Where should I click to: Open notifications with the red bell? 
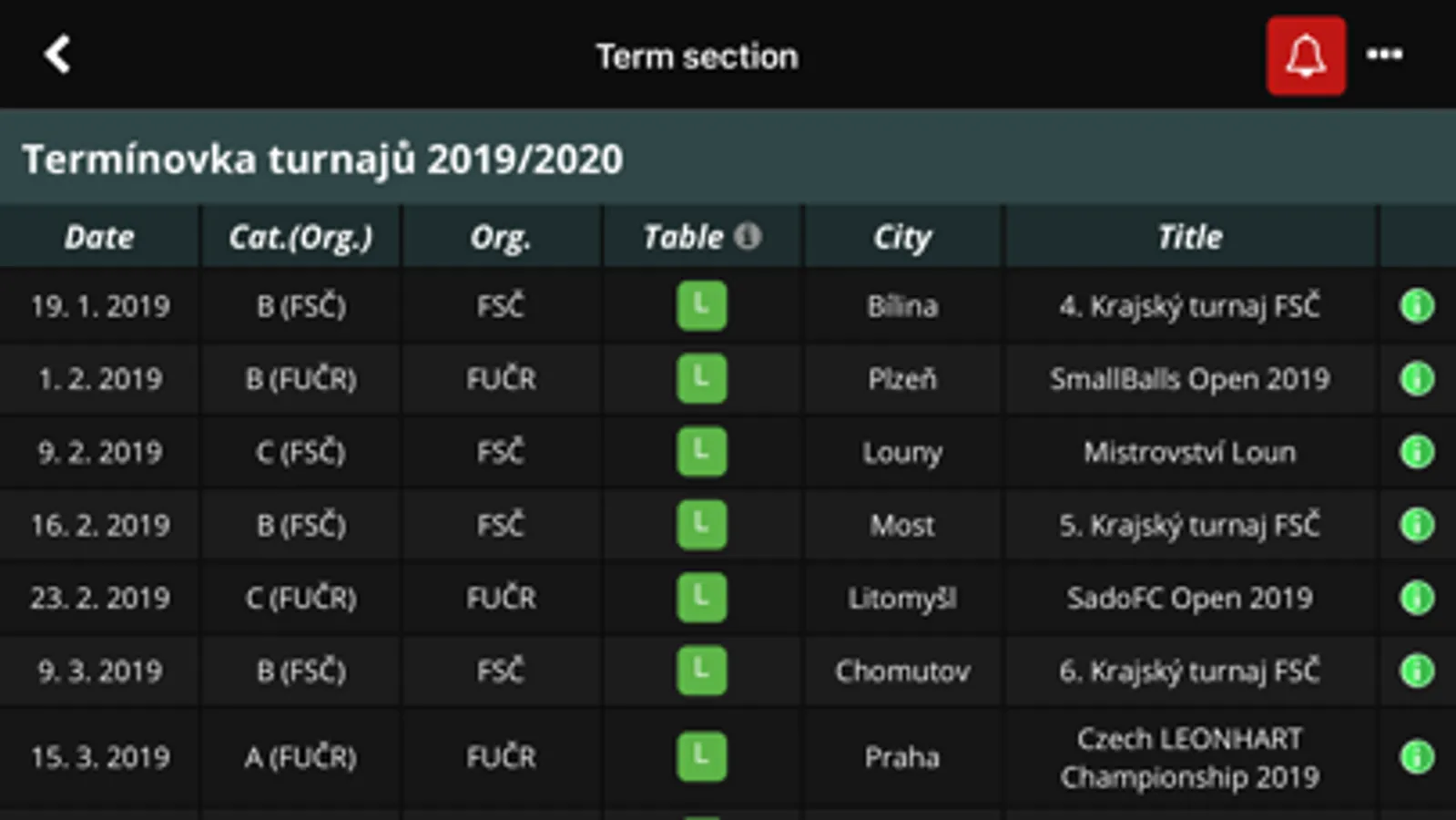[x=1305, y=56]
